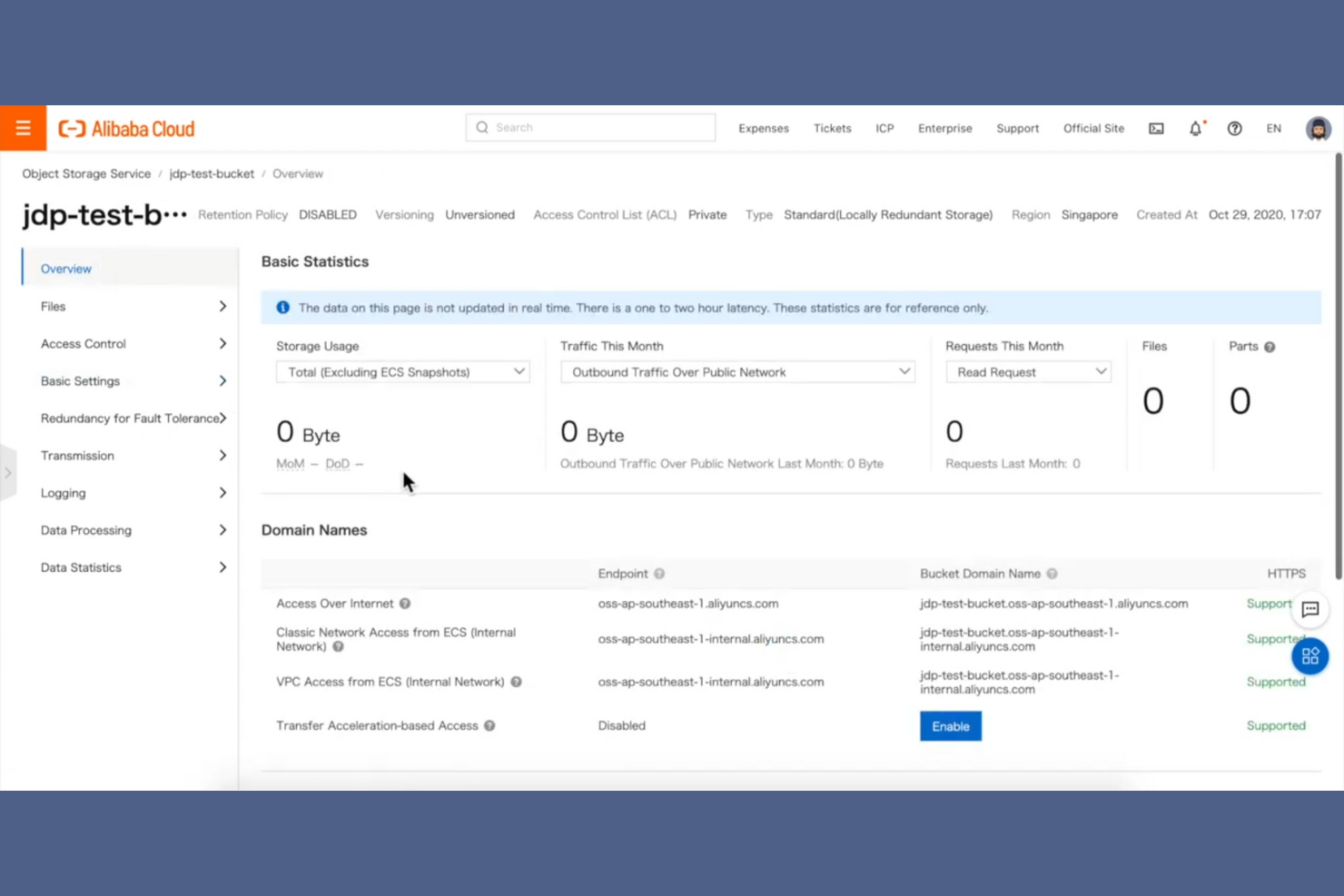
Task: Click the oss-ap-southeast-1.aliyuncs.com endpoint
Action: [687, 604]
